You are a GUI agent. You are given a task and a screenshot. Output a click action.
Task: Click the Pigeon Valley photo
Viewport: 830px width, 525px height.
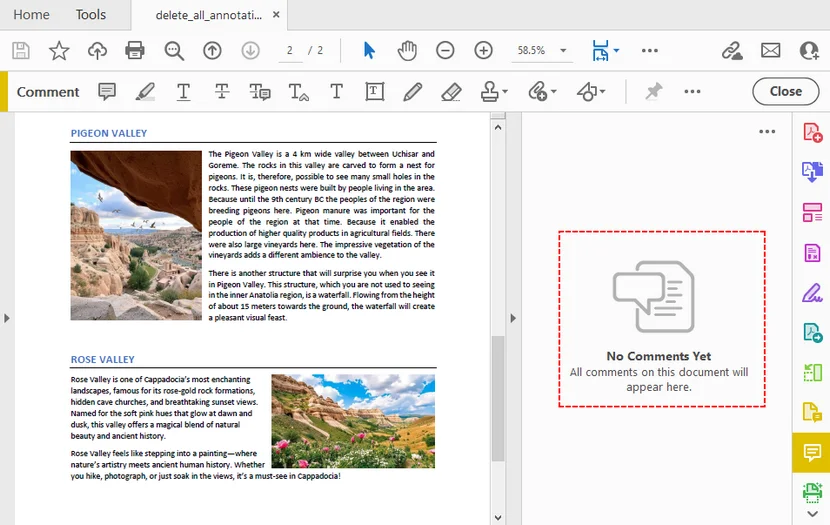[x=136, y=236]
